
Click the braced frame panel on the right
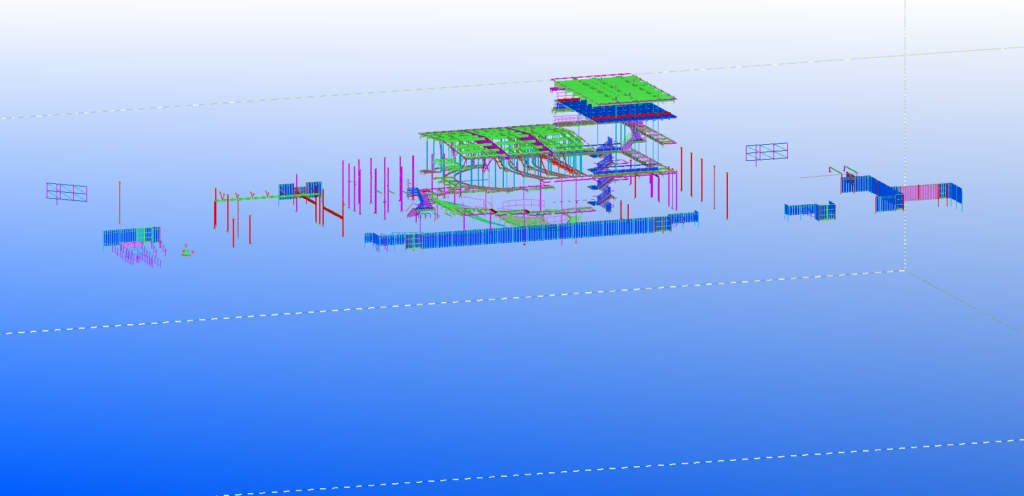click(766, 151)
